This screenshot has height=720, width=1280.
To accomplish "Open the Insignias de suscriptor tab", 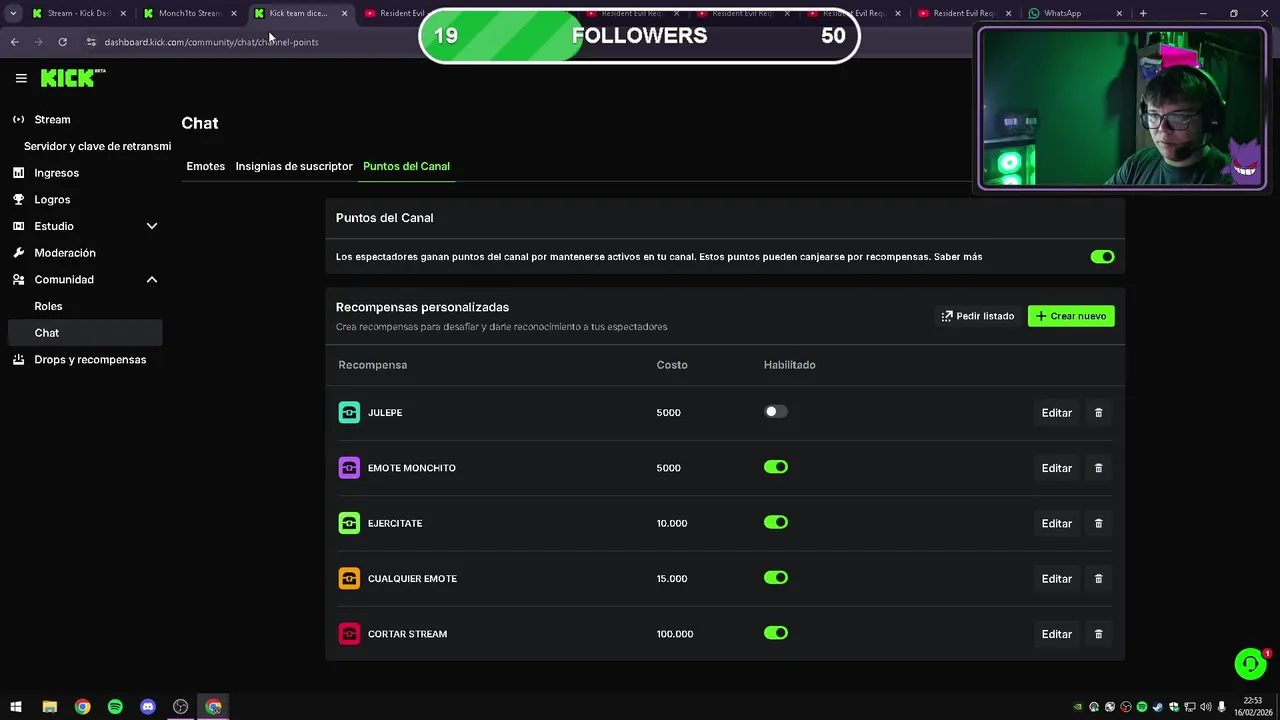I will [x=294, y=166].
